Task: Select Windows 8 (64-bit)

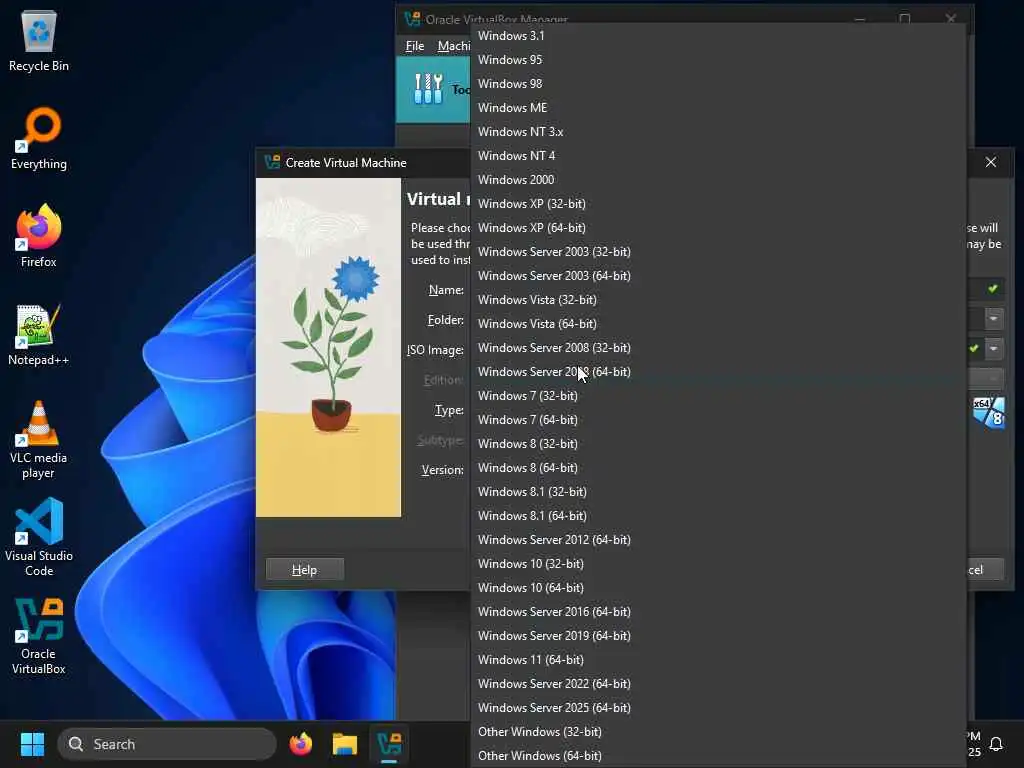Action: [x=718, y=468]
